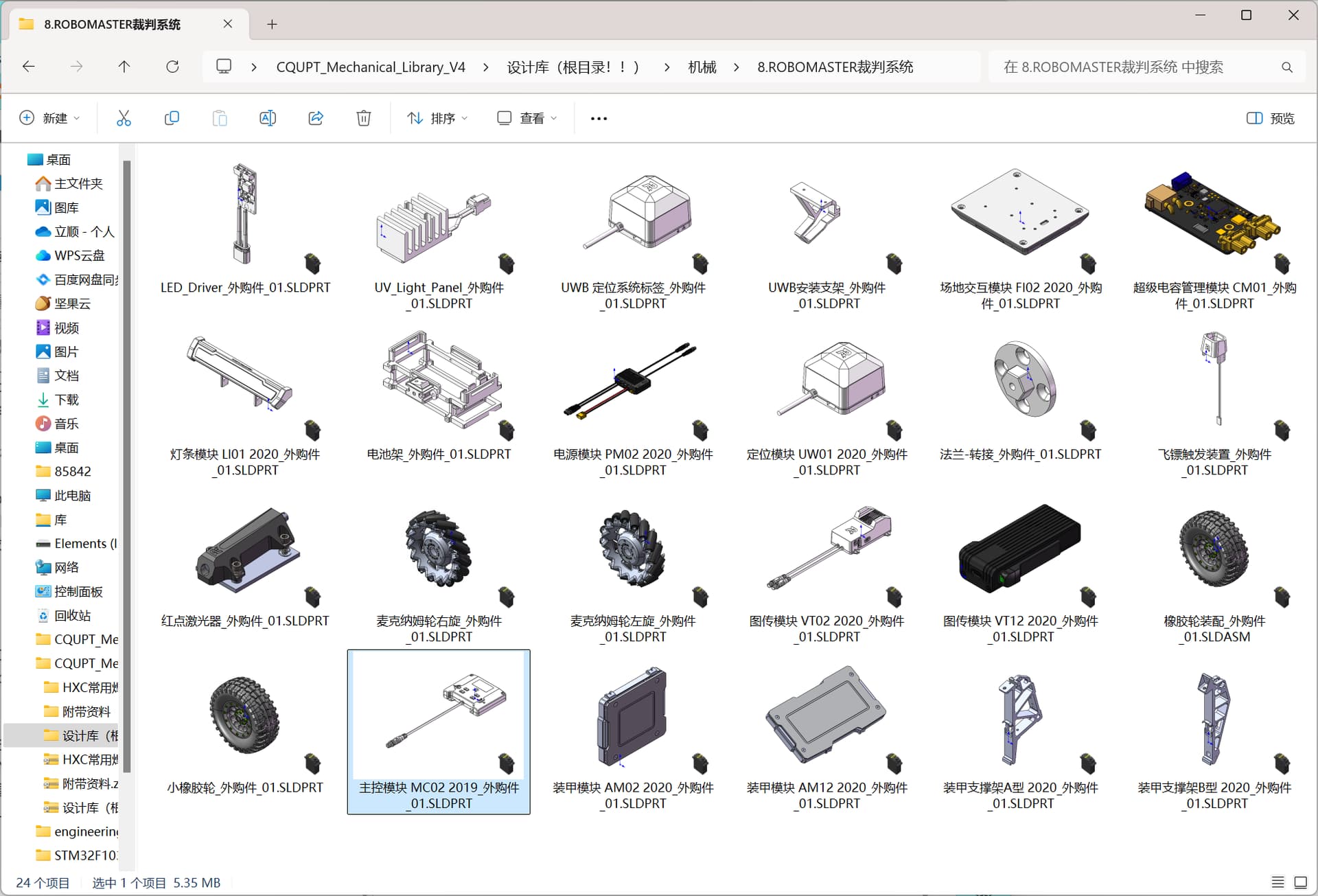
Task: Expand chevron before CQUPT_Mechanical_Library_V4 breadcrumb
Action: (255, 67)
